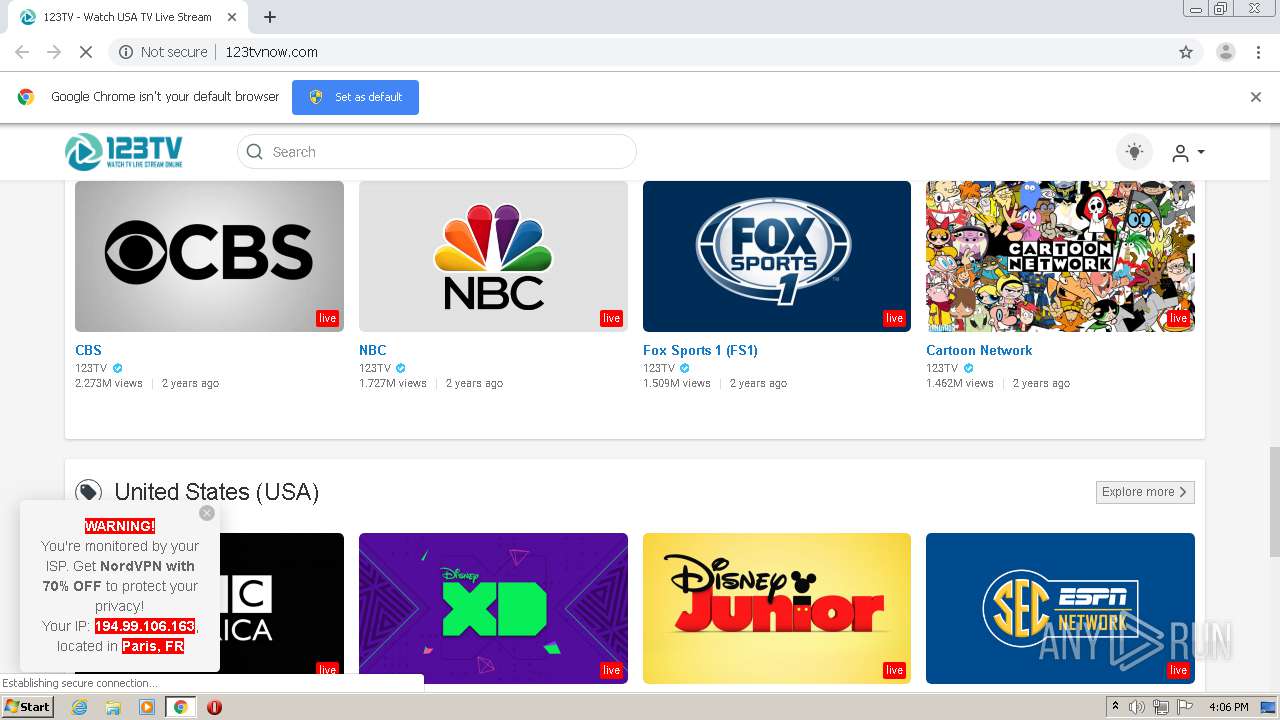The height and width of the screenshot is (720, 1280).
Task: Click the Fox Sports 1 (FS1) link
Action: tap(700, 350)
